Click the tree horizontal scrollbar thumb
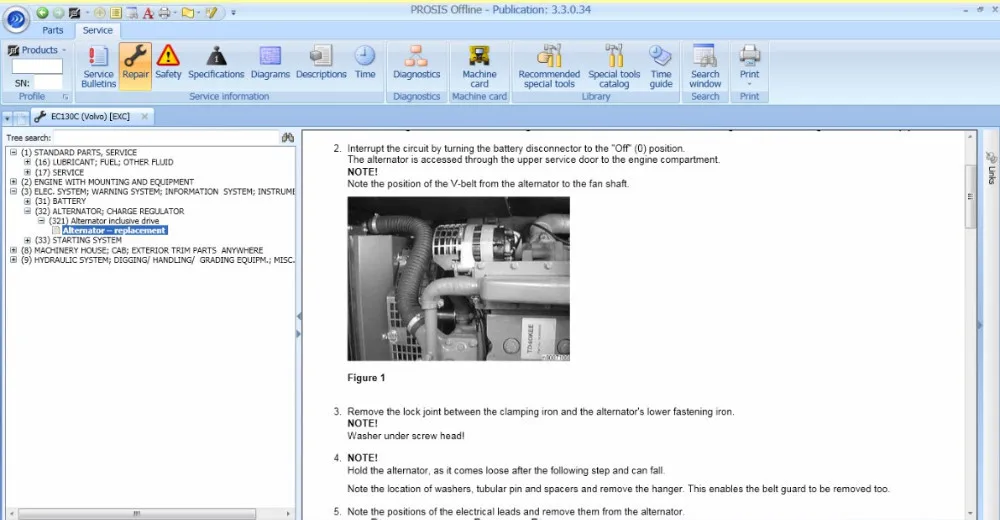 pos(136,513)
